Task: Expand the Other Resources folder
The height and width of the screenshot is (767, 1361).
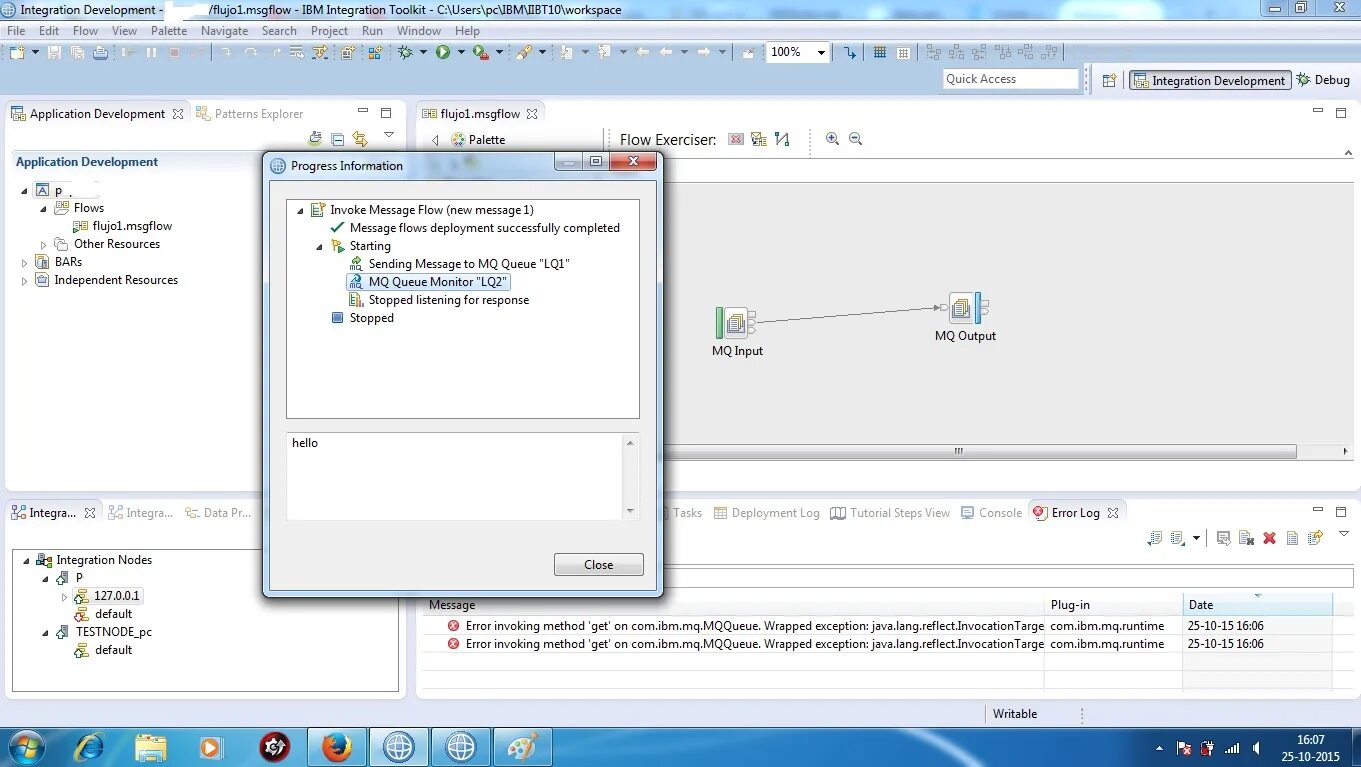Action: coord(43,244)
